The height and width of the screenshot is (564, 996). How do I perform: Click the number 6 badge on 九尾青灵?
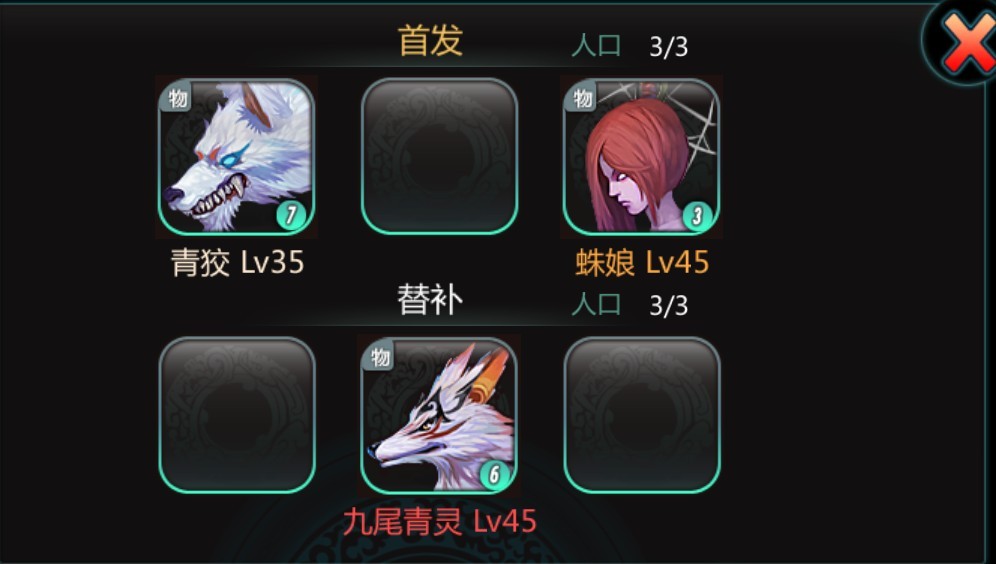coord(495,474)
